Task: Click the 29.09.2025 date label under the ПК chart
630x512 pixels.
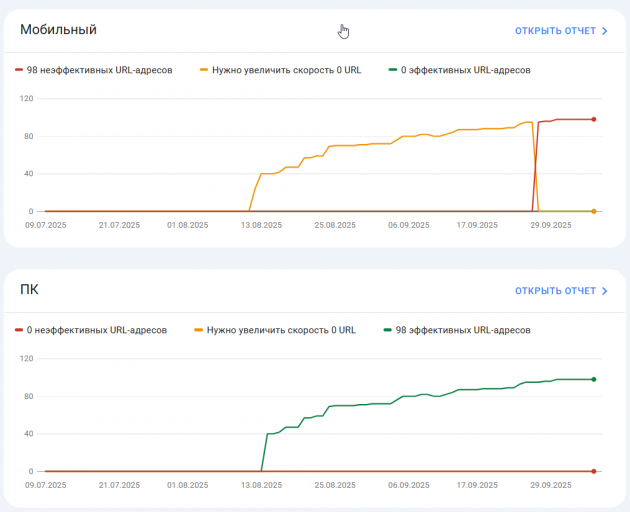Action: pyautogui.click(x=549, y=485)
